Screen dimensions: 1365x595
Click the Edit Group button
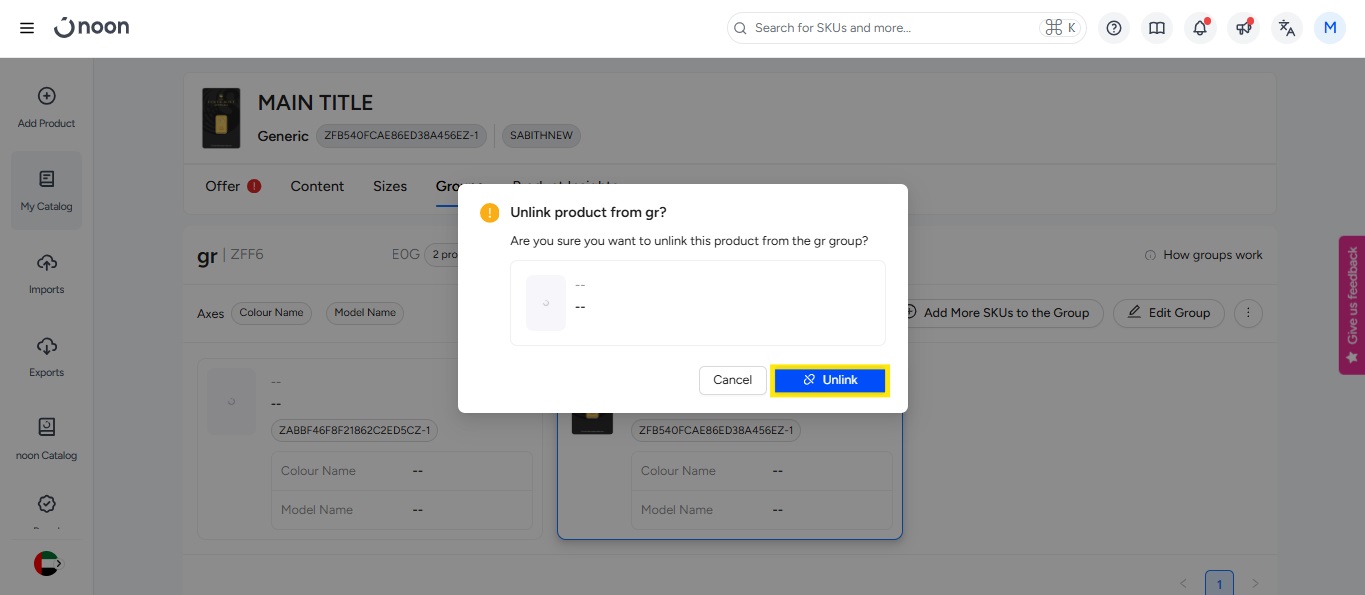coord(1169,313)
